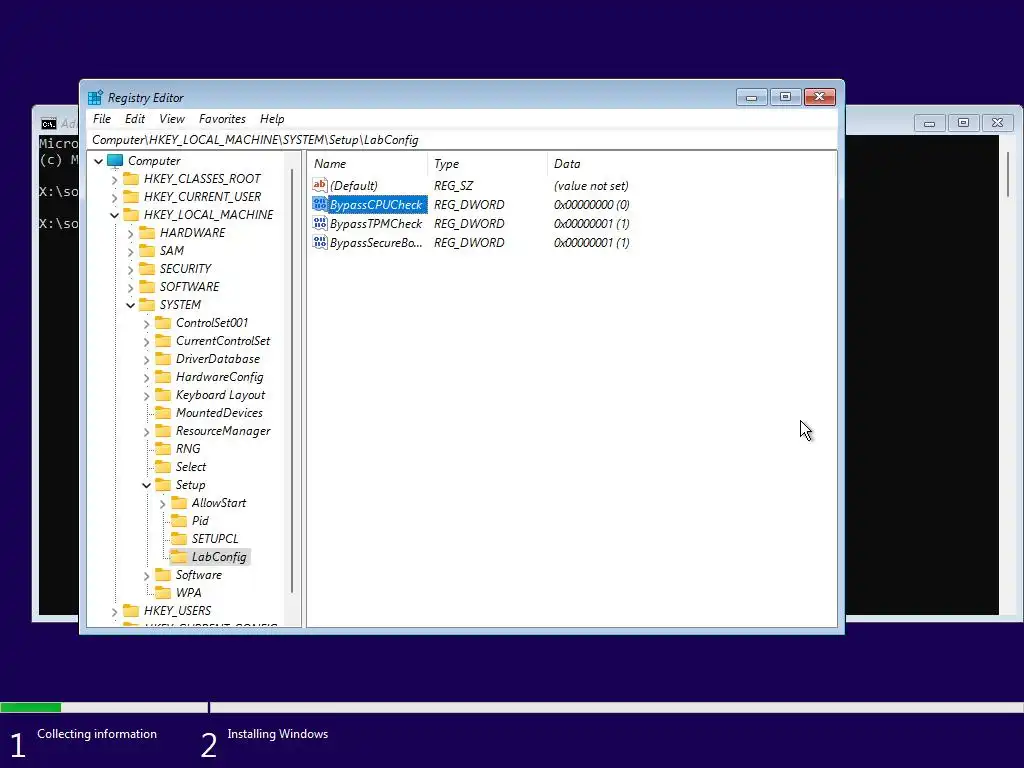
Task: Click the Command Prompt window title icon
Action: pos(49,124)
